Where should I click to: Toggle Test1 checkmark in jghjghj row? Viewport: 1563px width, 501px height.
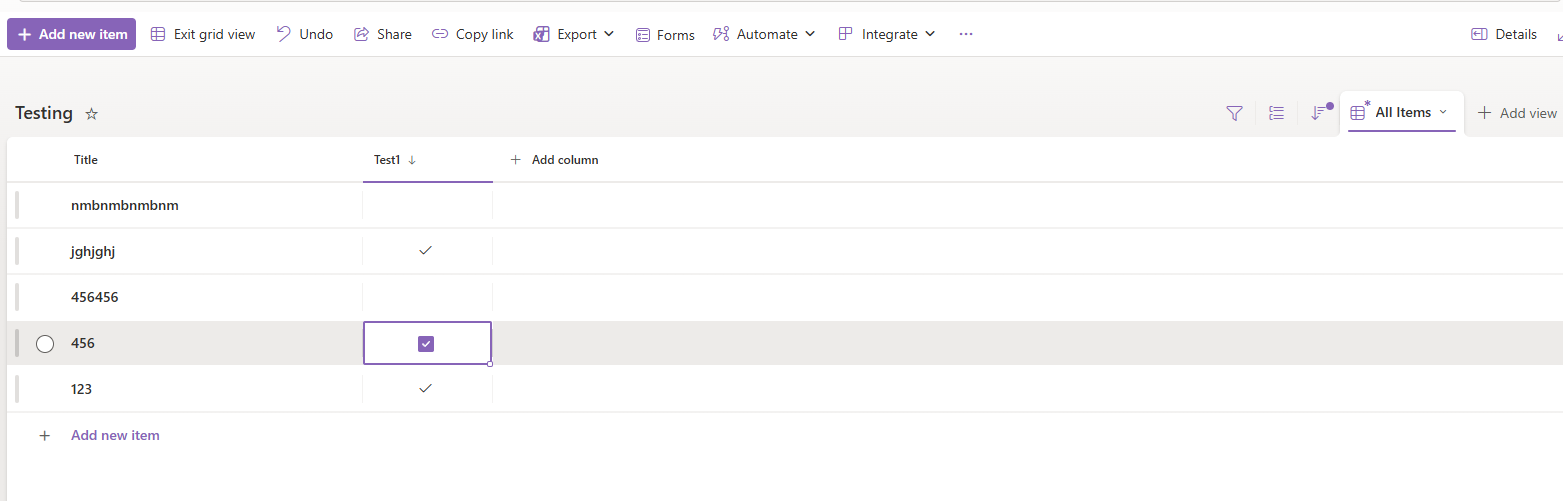tap(425, 251)
